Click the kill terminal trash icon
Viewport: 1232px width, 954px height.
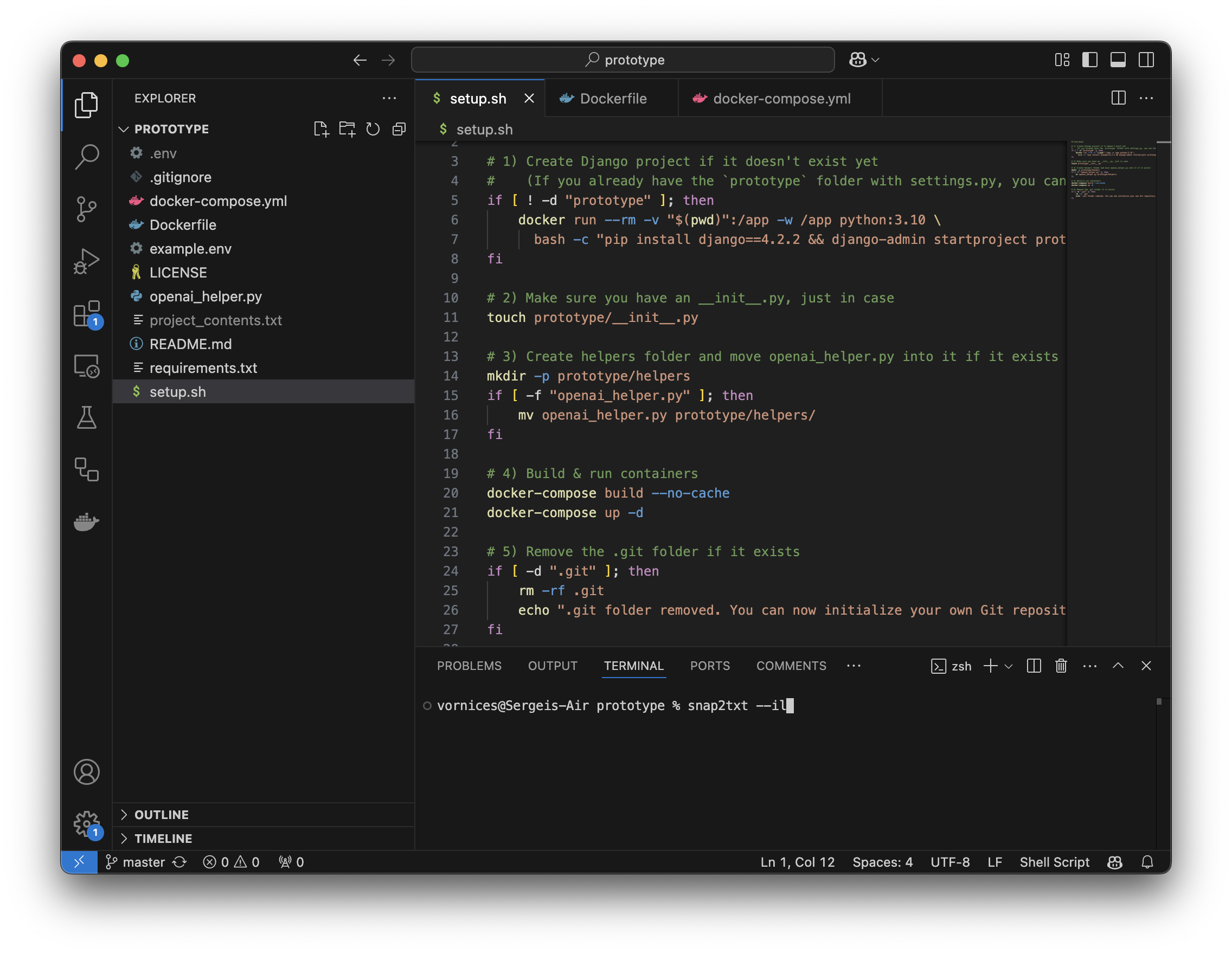(x=1058, y=665)
